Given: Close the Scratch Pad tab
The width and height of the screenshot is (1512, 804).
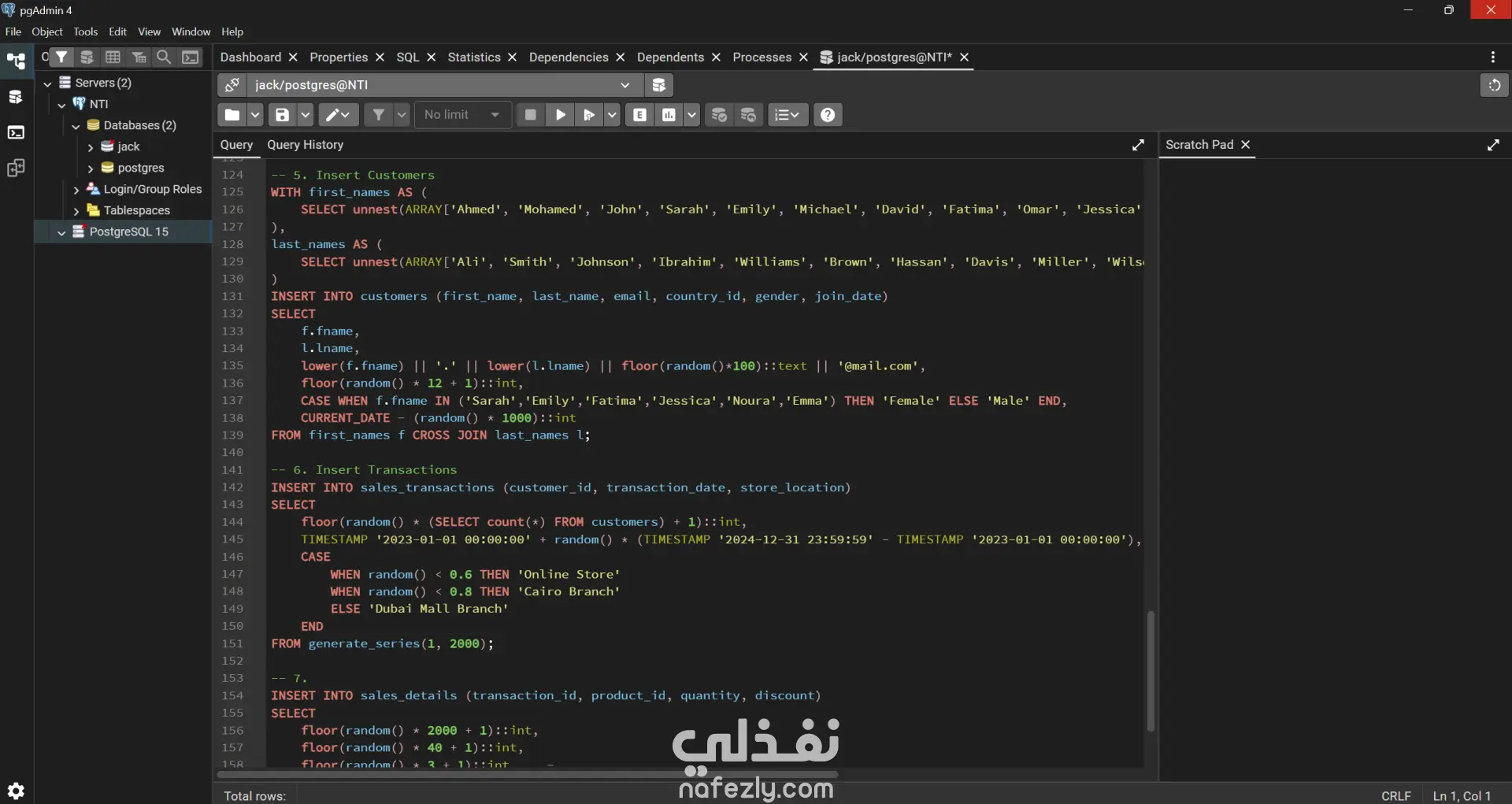Looking at the screenshot, I should [x=1245, y=145].
